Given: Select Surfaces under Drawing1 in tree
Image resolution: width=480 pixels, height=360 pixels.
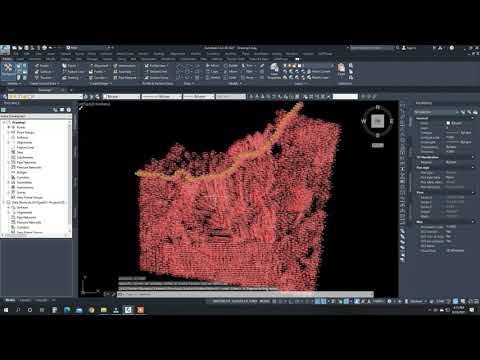Looking at the screenshot, I should point(22,137).
